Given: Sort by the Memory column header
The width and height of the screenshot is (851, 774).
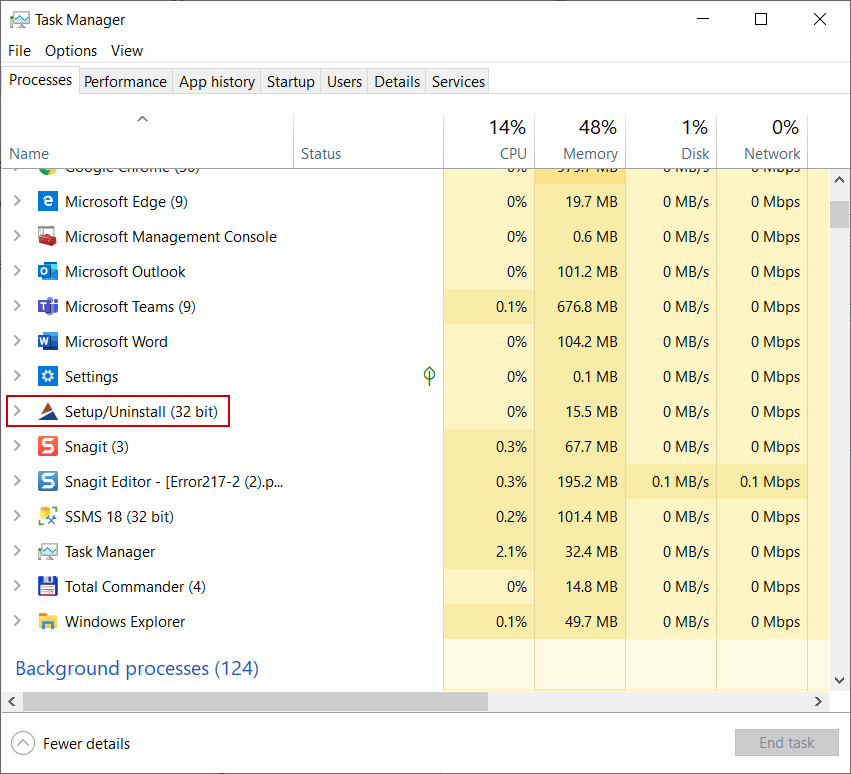Looking at the screenshot, I should (580, 141).
